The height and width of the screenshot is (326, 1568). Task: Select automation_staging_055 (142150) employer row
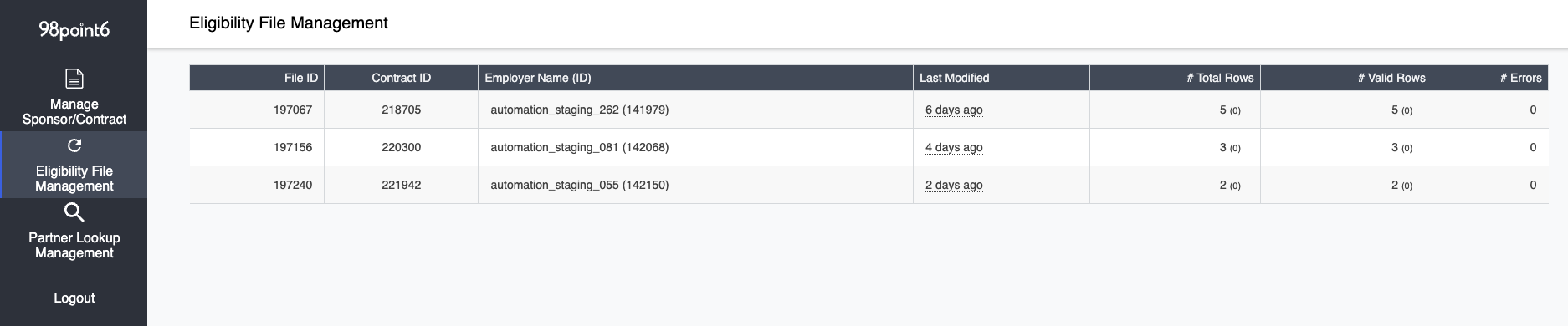(869, 185)
